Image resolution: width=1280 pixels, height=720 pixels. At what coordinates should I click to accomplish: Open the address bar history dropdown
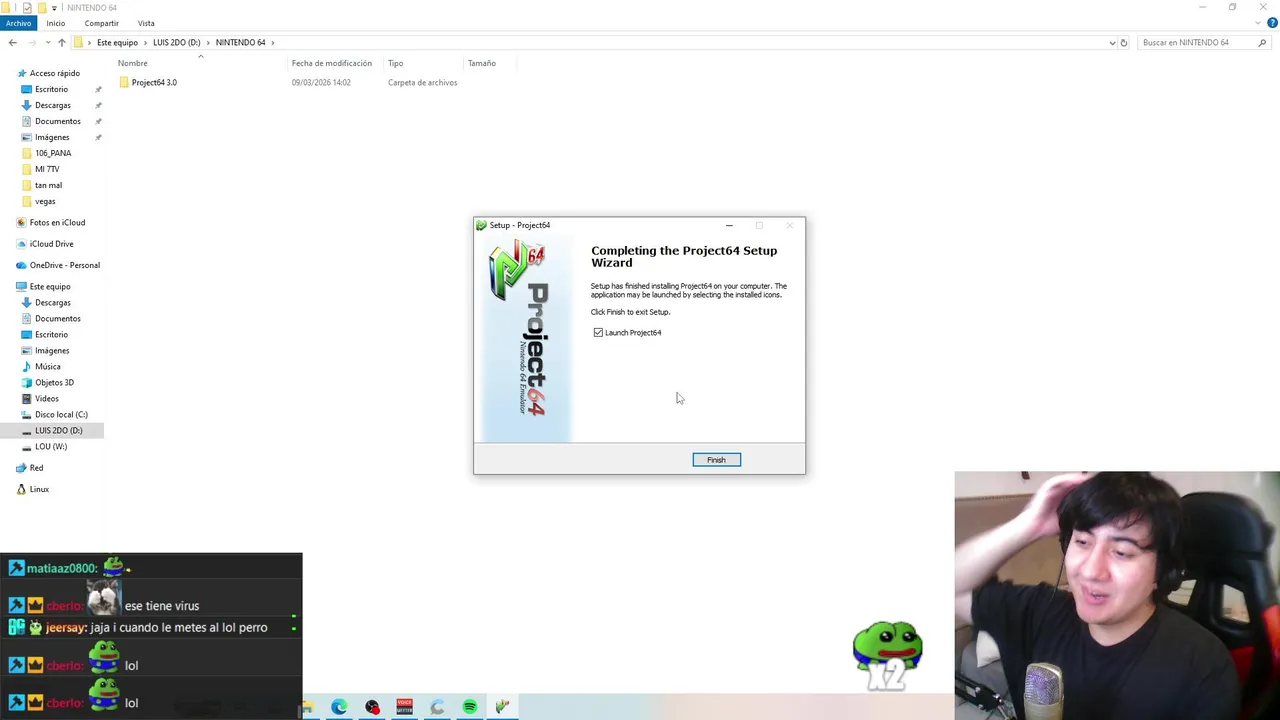(x=1112, y=43)
